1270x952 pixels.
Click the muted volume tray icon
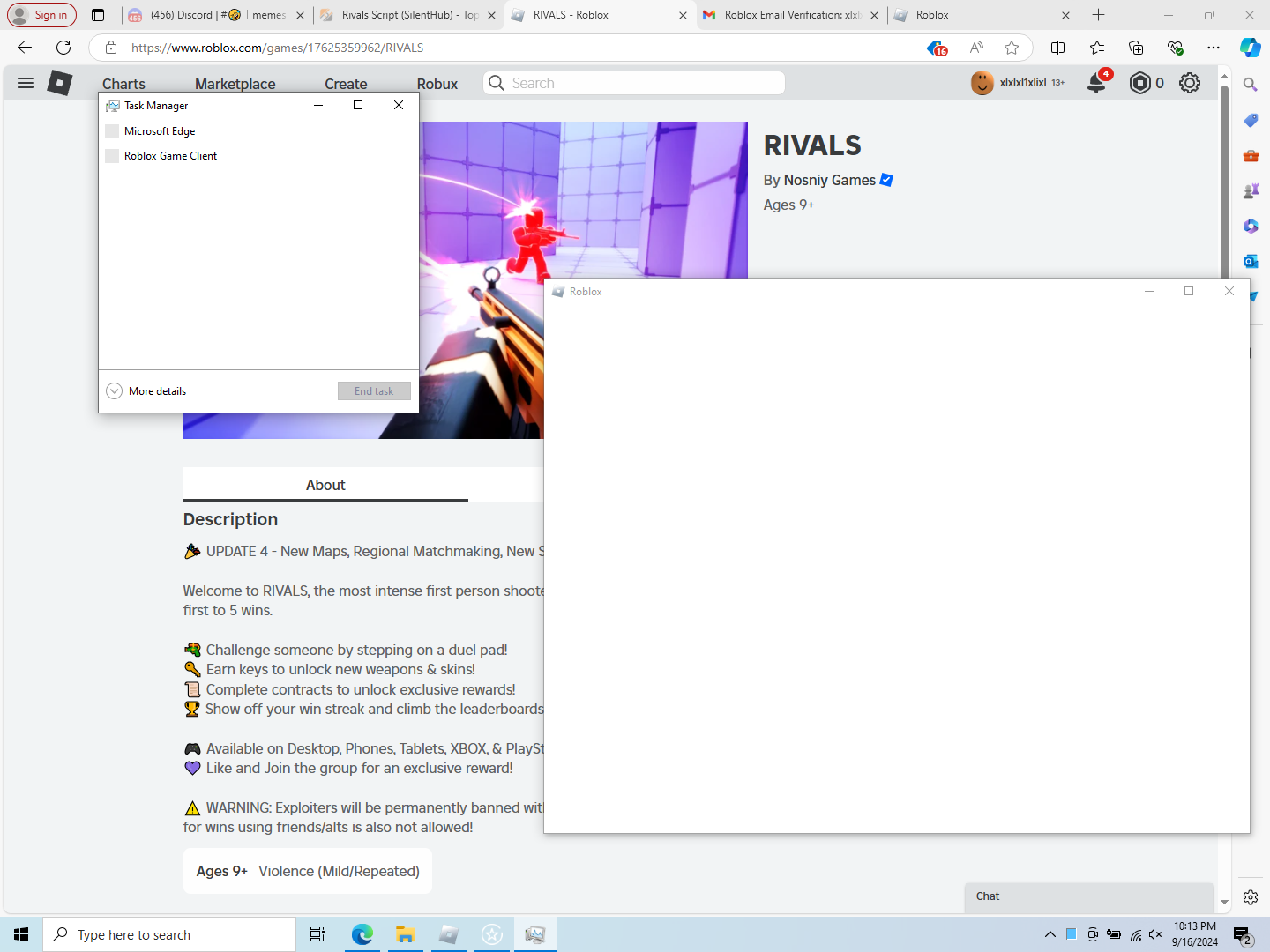[x=1155, y=934]
